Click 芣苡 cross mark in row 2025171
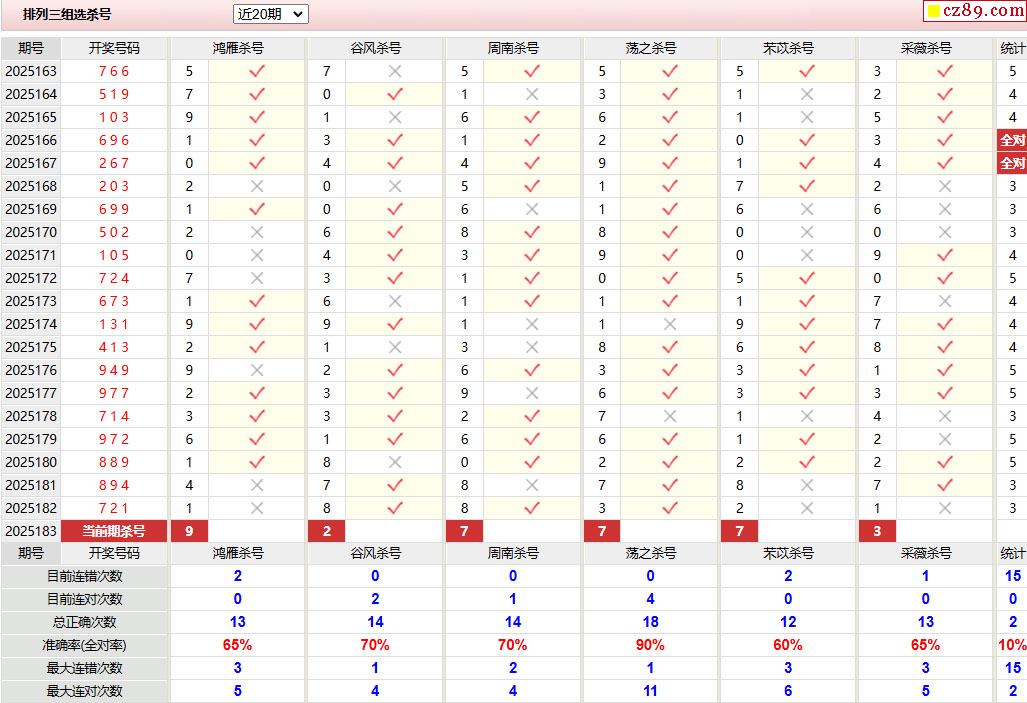This screenshot has height=703, width=1027. (x=807, y=255)
